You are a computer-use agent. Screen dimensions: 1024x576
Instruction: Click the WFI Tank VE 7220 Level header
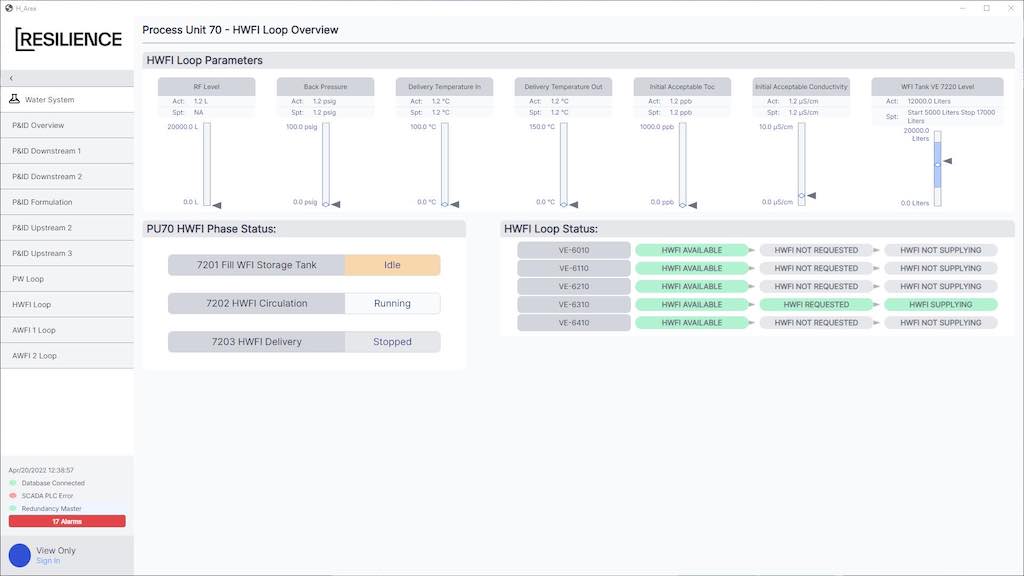click(937, 87)
